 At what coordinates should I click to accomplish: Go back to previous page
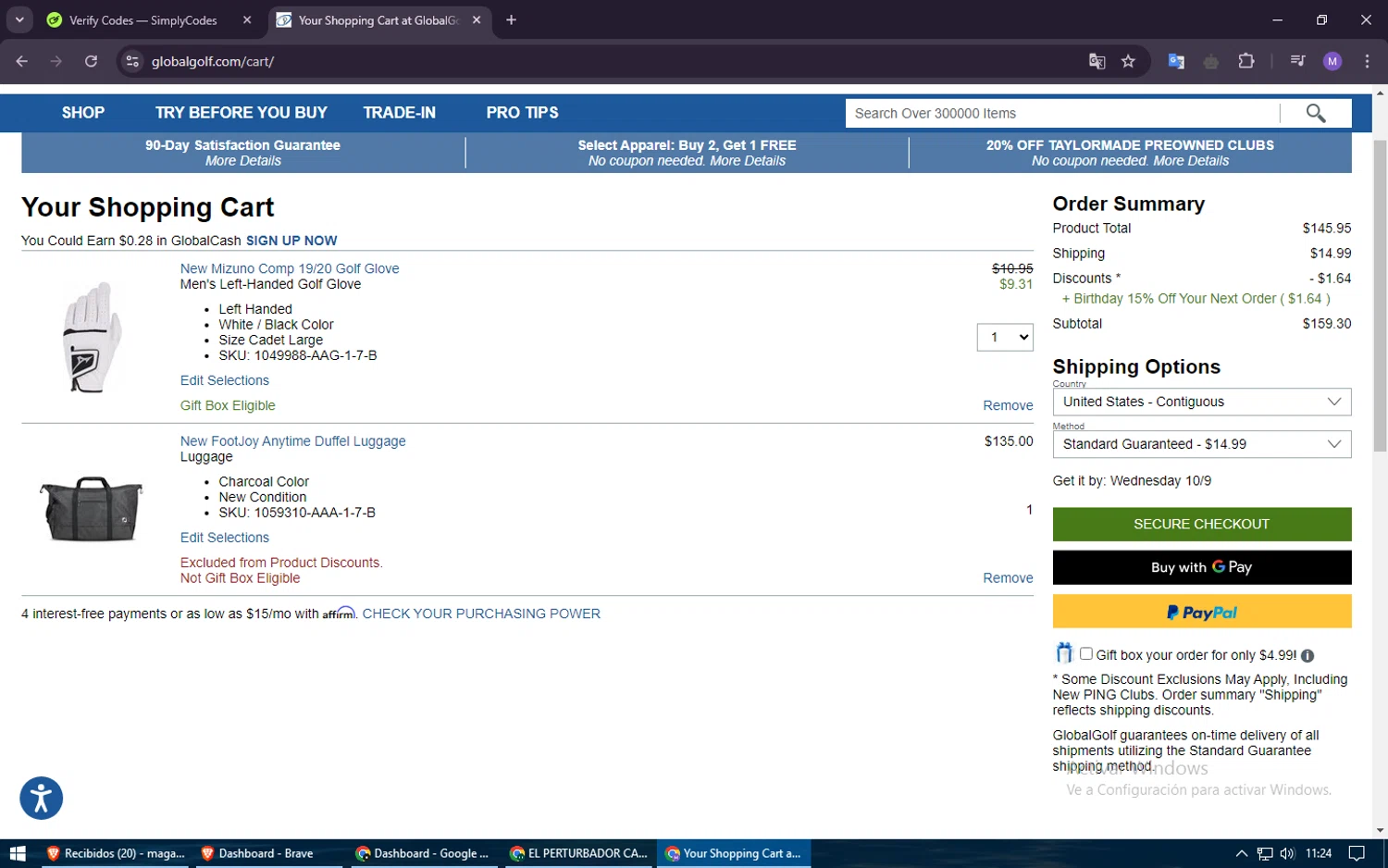point(22,61)
